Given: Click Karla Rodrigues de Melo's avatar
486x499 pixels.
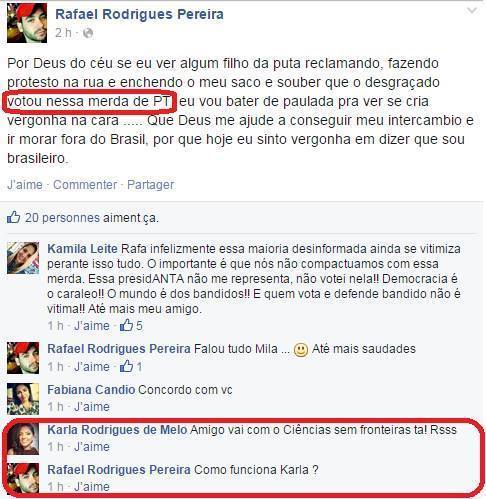Looking at the screenshot, I should click(23, 439).
